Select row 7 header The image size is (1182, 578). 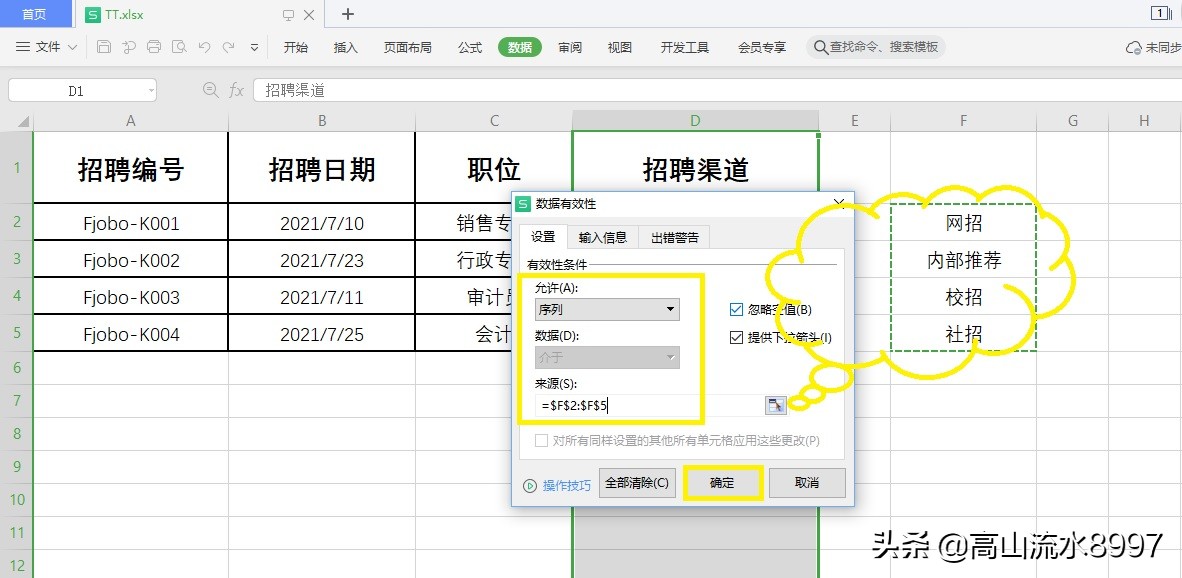17,400
